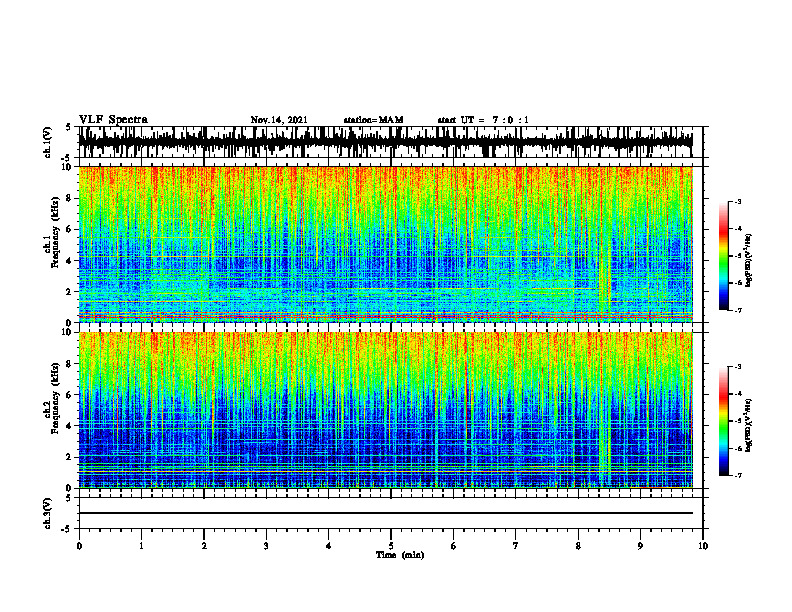Click the '9' tick on the time axis
792x612 pixels.
(640, 546)
